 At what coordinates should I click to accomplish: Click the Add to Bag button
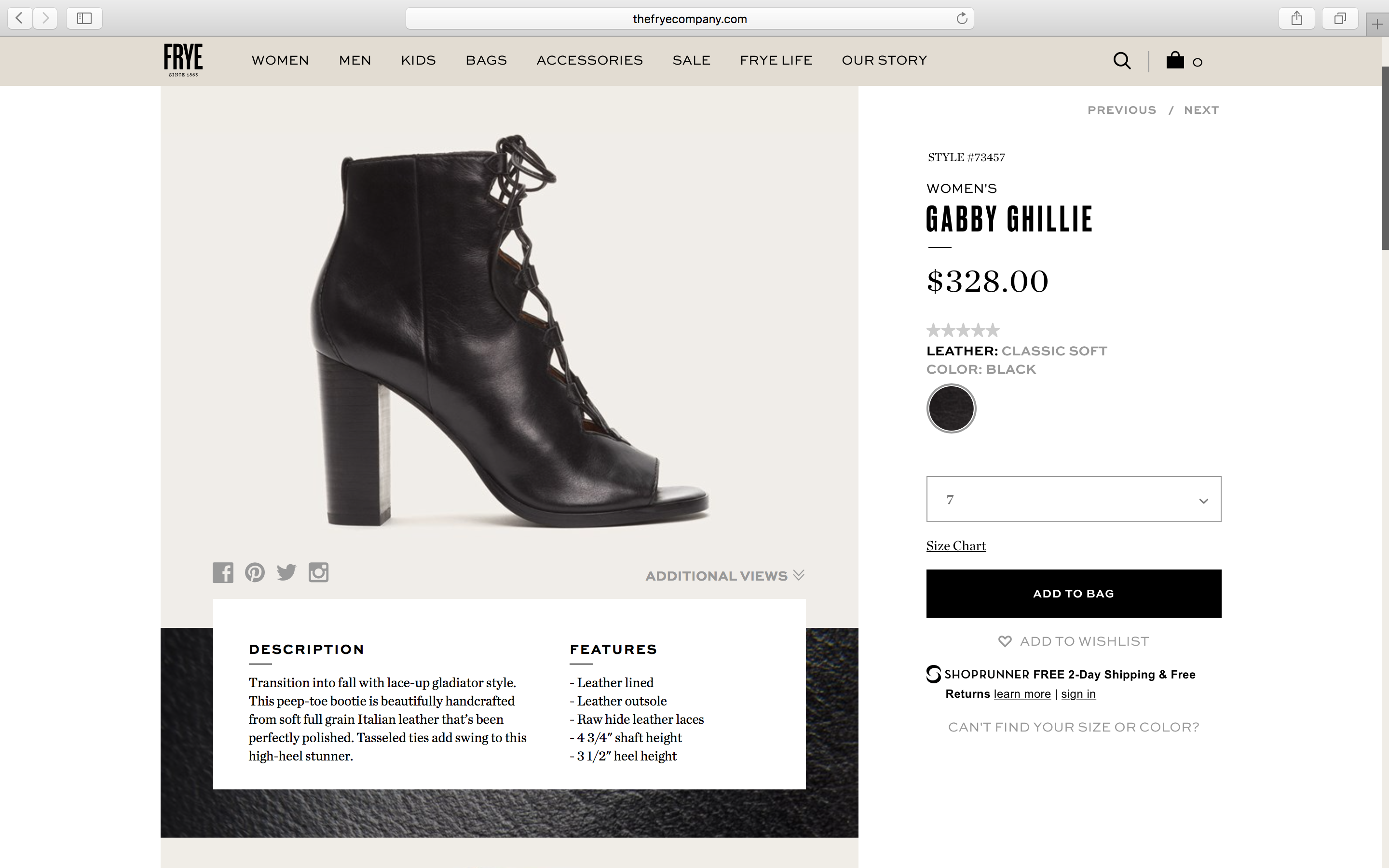pyautogui.click(x=1073, y=594)
